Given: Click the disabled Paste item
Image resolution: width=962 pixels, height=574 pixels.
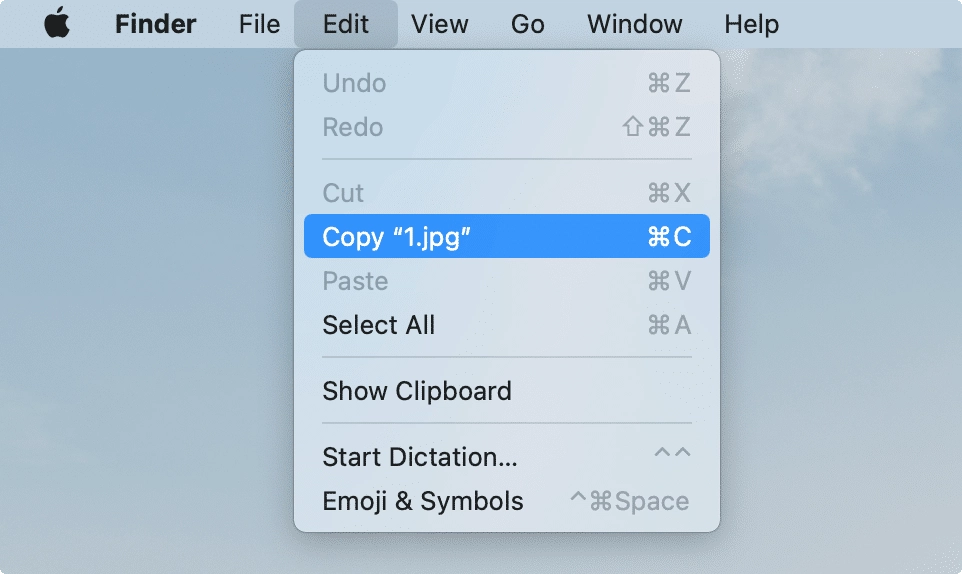Looking at the screenshot, I should click(355, 281).
